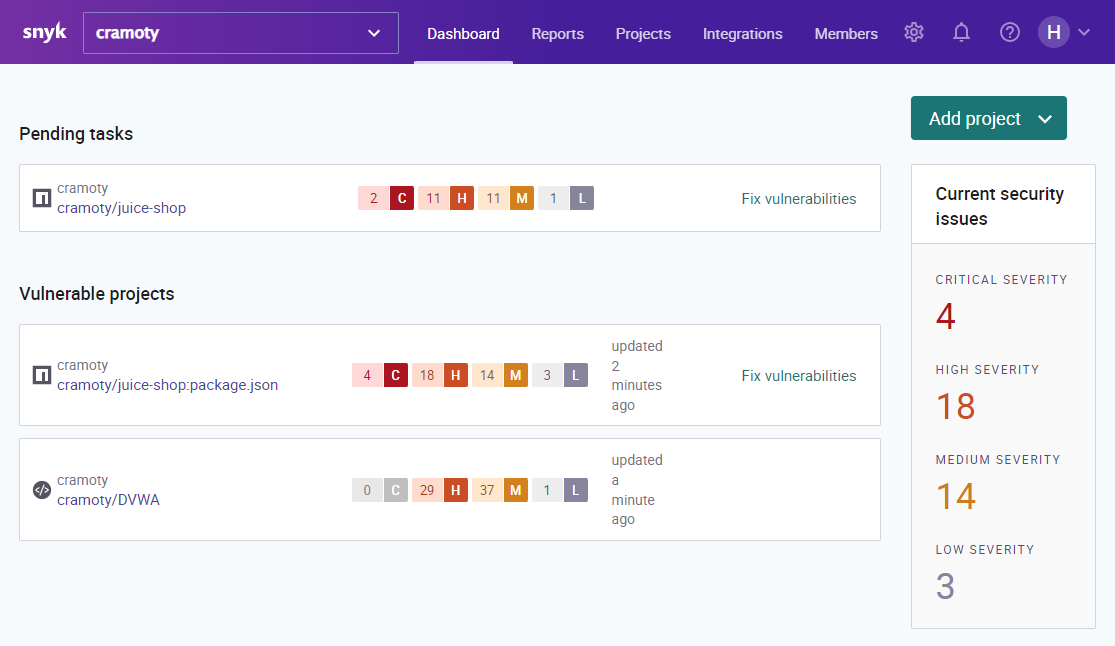Click the grey C badge for cramoty/DVWA

click(x=395, y=489)
